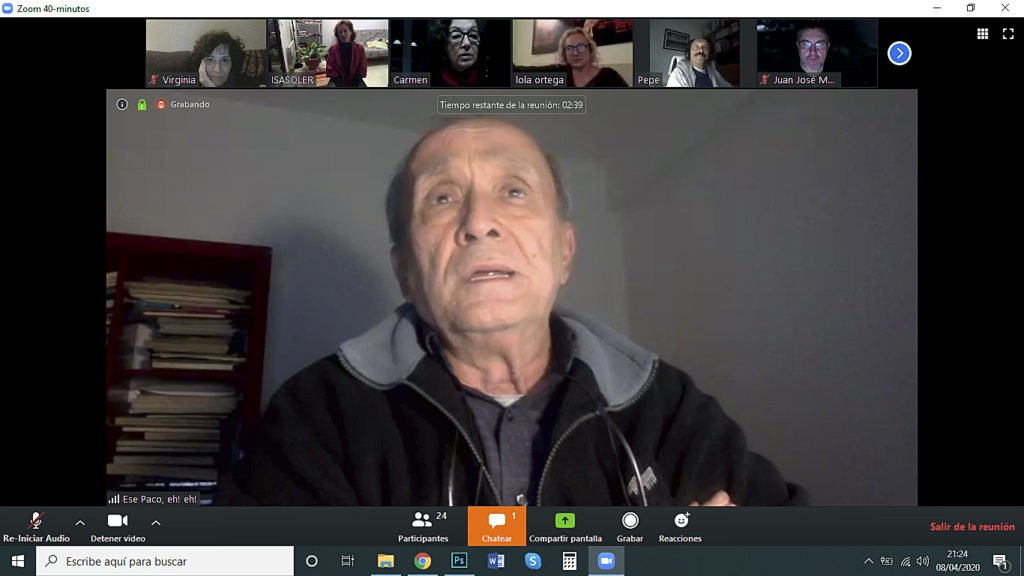Switch to gallery view grid icon
The image size is (1024, 576).
pos(982,34)
